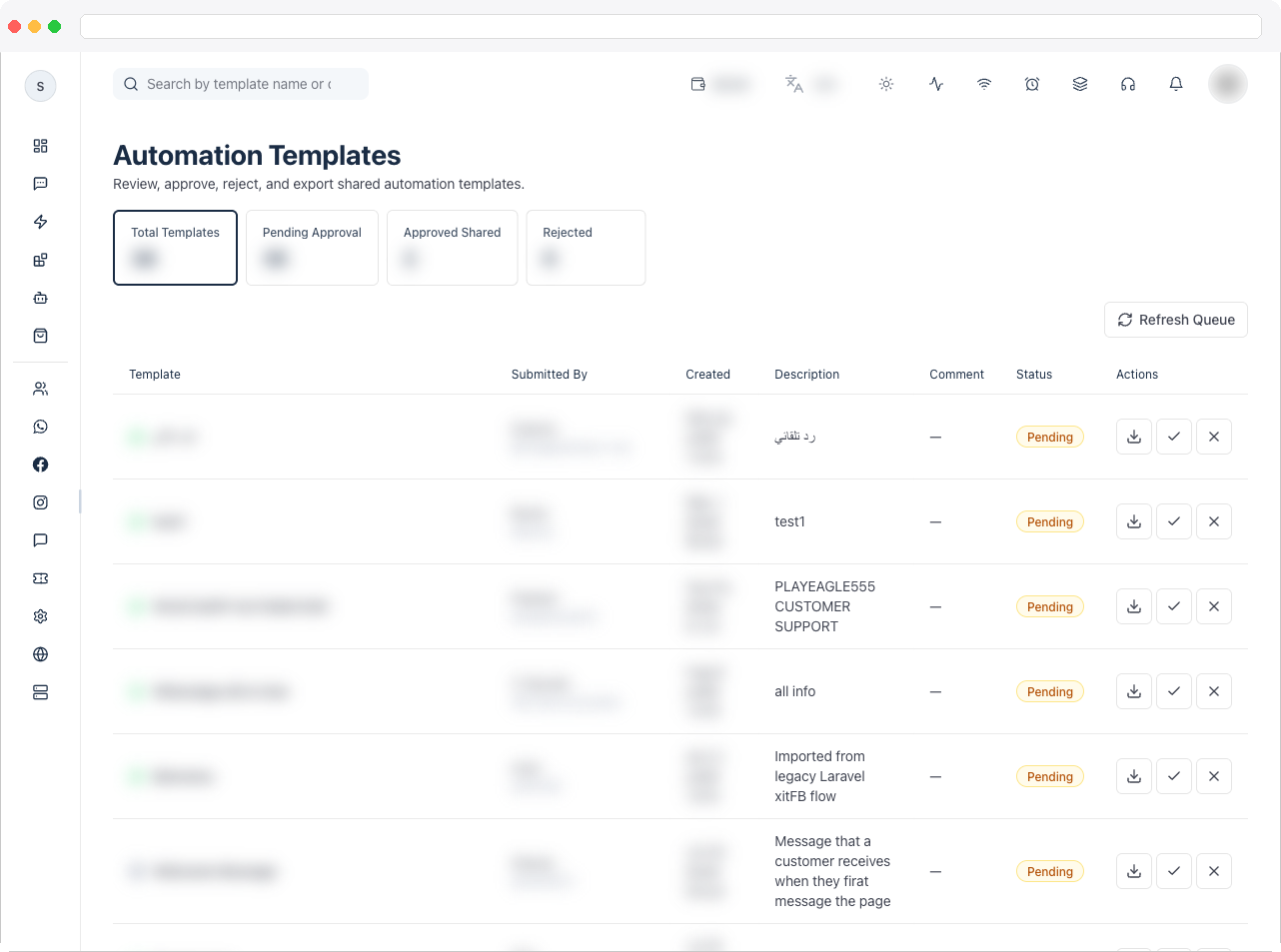Approve the PLAYEAGLE555 CUSTOMER SUPPORT template
Viewport: 1281px width, 952px height.
point(1174,606)
